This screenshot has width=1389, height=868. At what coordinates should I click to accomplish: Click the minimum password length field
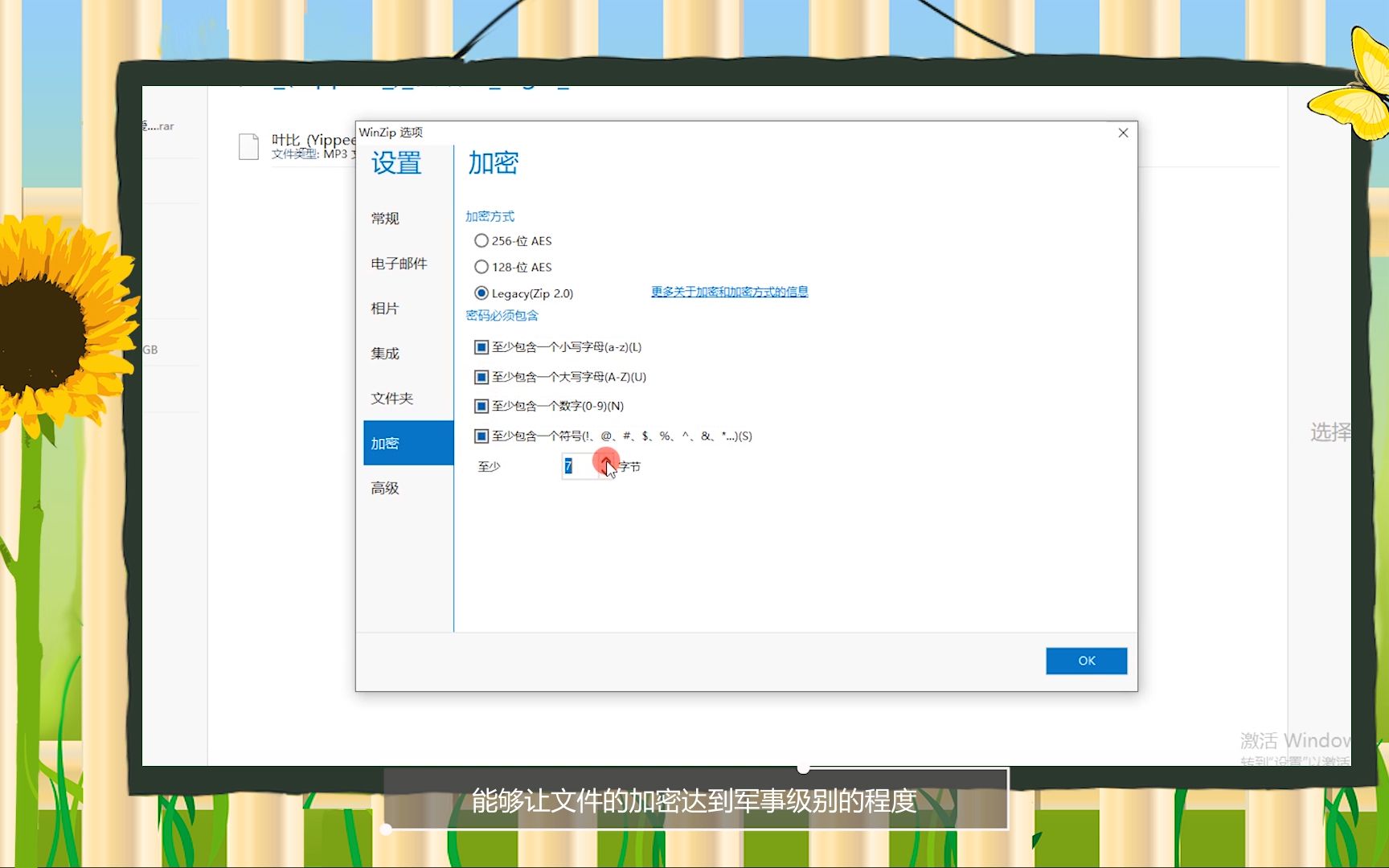pyautogui.click(x=579, y=466)
